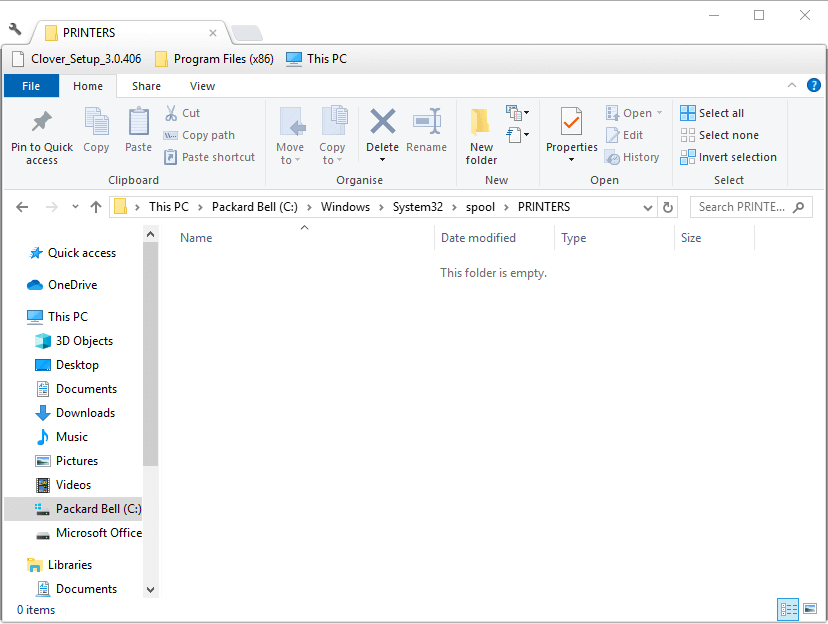Click Paste shortcut command
This screenshot has height=624, width=828.
click(209, 157)
